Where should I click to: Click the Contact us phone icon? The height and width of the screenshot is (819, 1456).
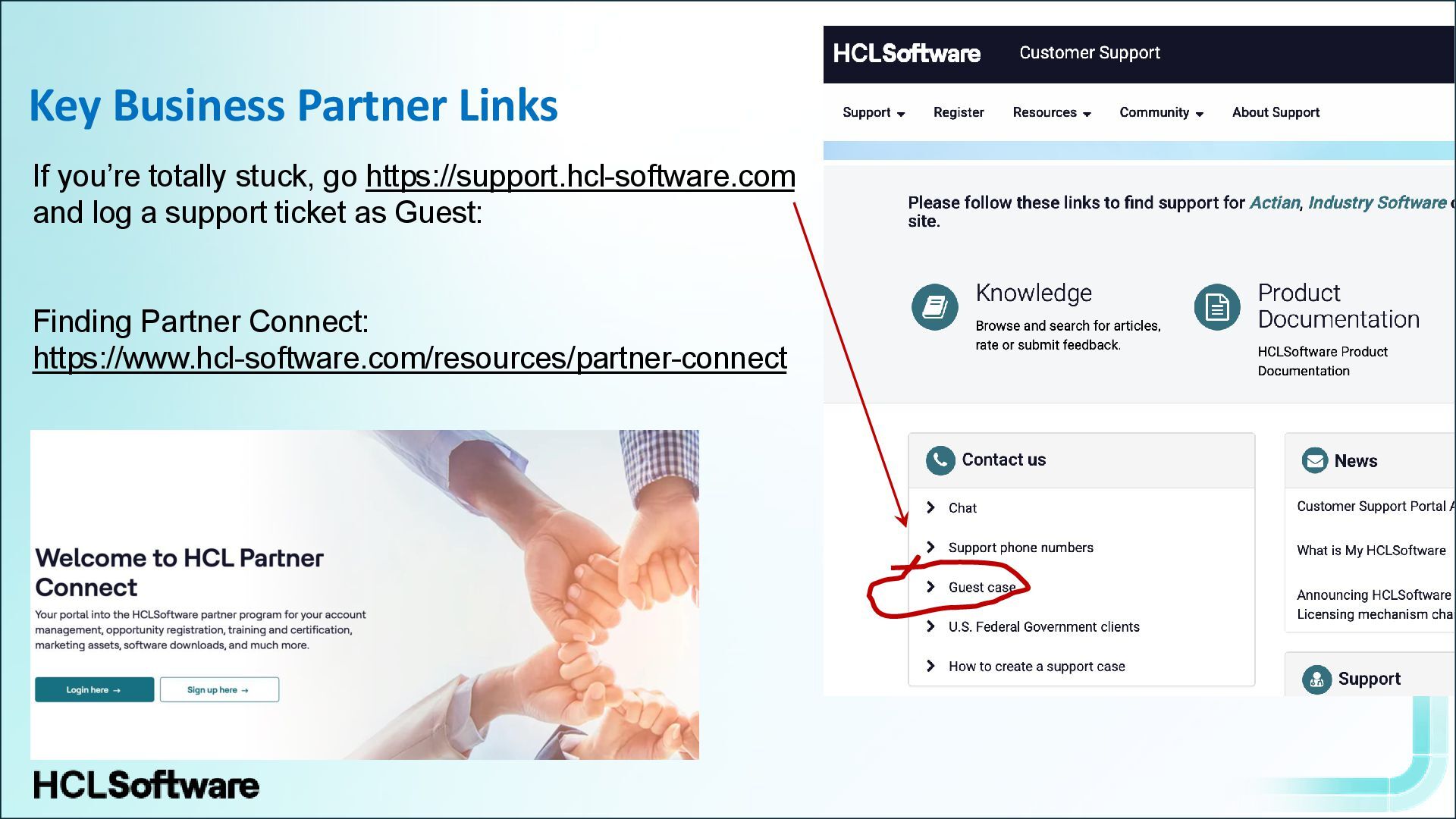click(940, 460)
